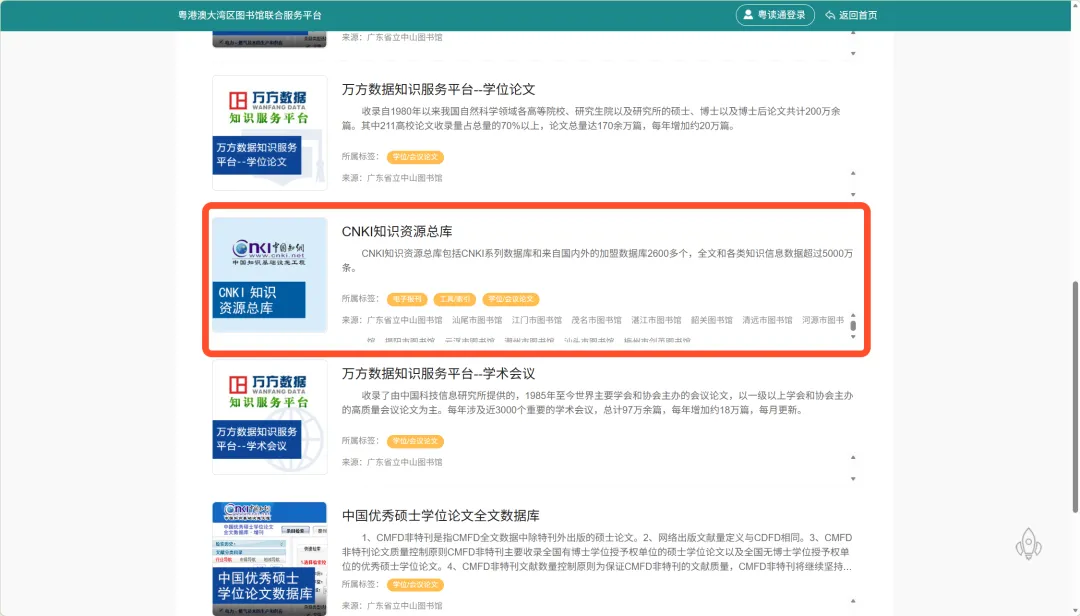This screenshot has height=616, width=1080.
Task: Click the back-arrow icon beside 返回首页
Action: pos(830,15)
